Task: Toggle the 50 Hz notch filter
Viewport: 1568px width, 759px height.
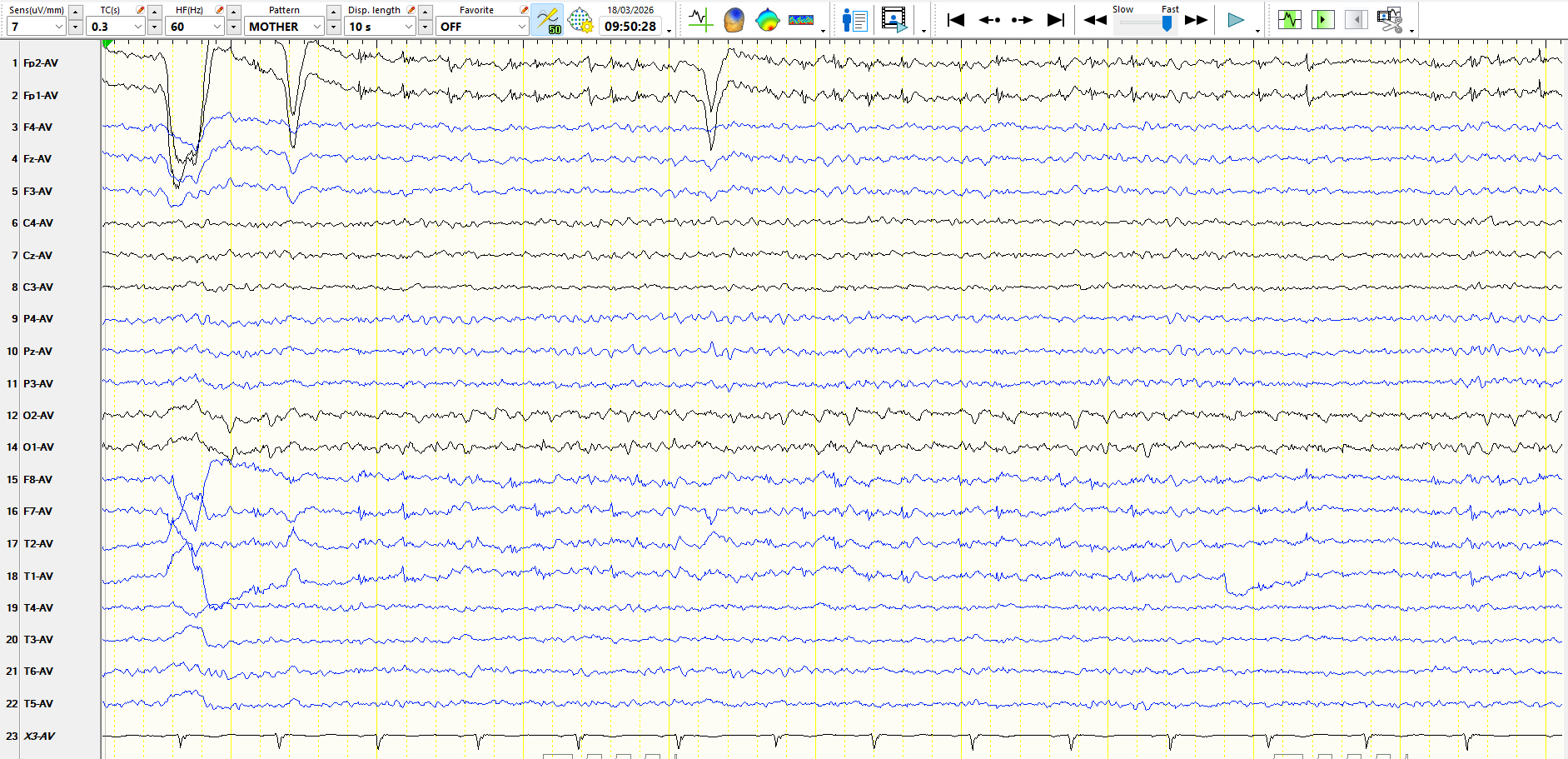Action: pyautogui.click(x=548, y=19)
